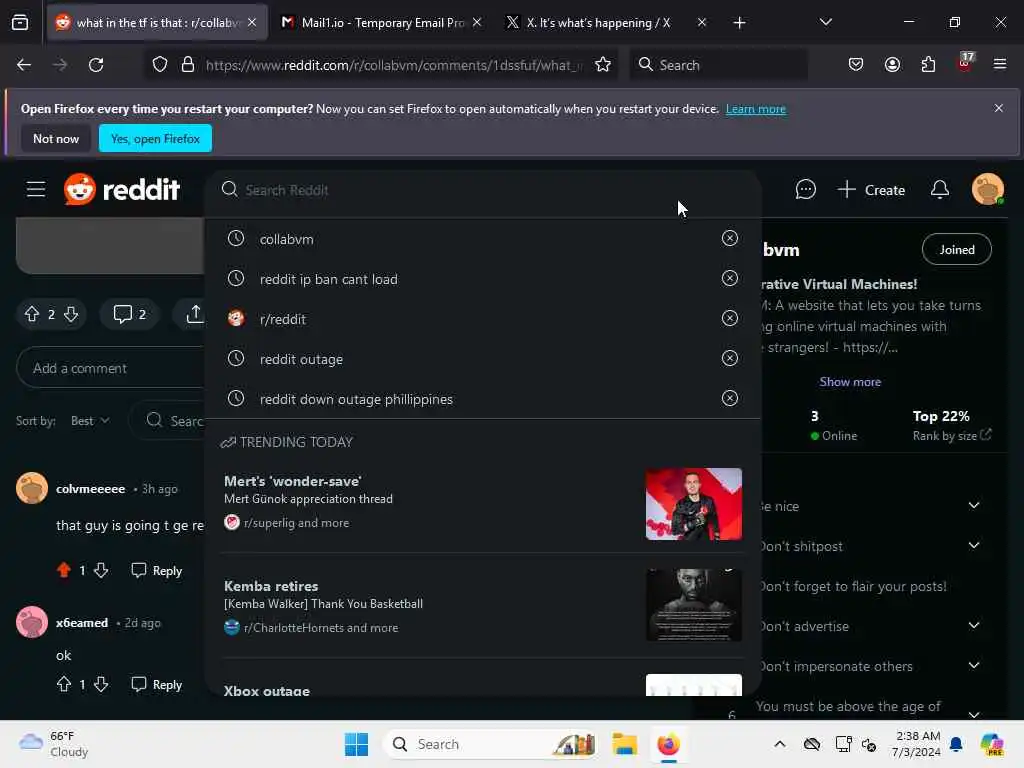Click the share post icon

click(x=194, y=314)
